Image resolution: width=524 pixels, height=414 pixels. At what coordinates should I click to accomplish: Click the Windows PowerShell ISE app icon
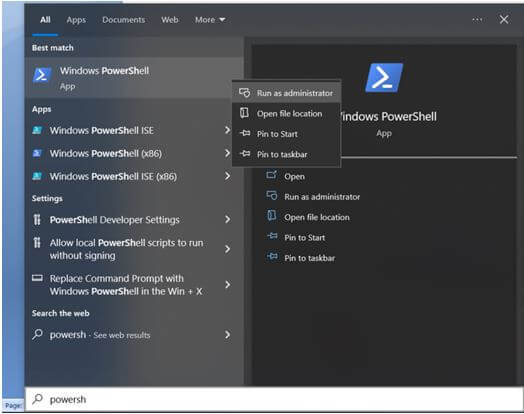[x=37, y=130]
